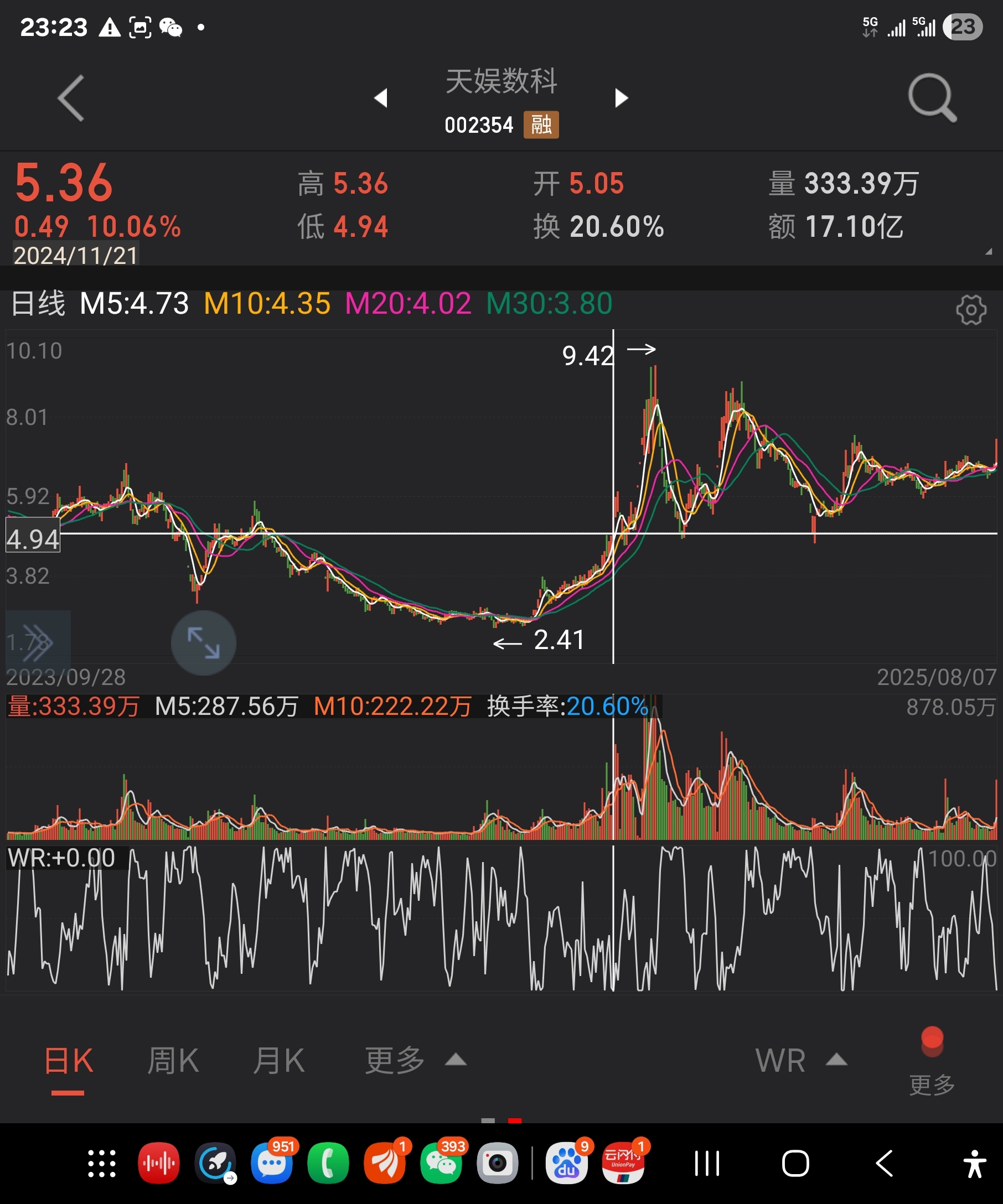1003x1204 pixels.
Task: Open stock search with magnifier icon
Action: pyautogui.click(x=933, y=98)
